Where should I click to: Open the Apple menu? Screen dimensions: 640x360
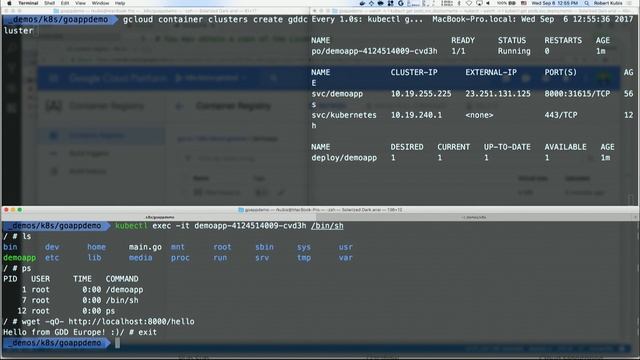(x=9, y=3)
